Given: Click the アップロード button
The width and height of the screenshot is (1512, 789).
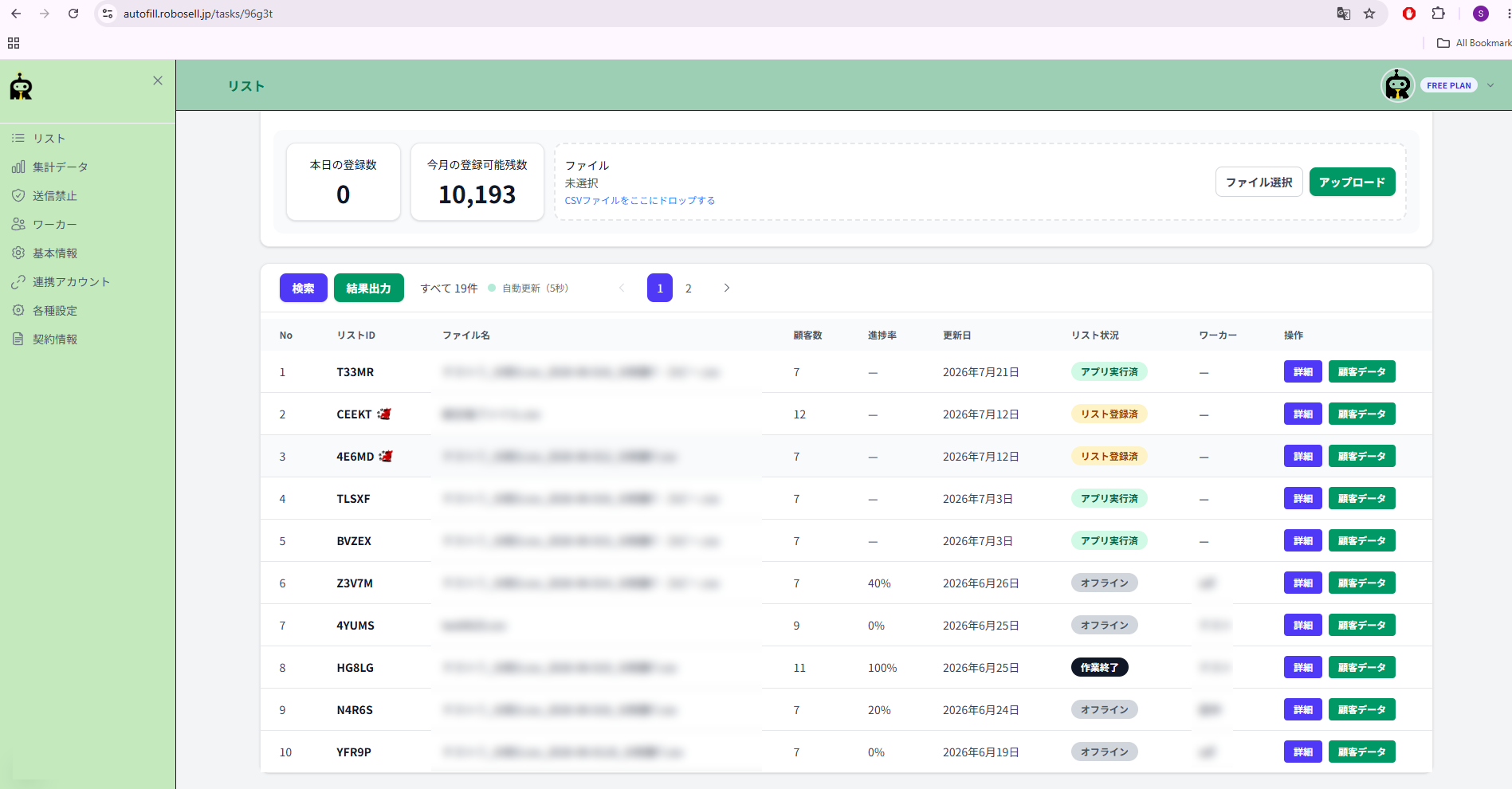Looking at the screenshot, I should click(1353, 182).
